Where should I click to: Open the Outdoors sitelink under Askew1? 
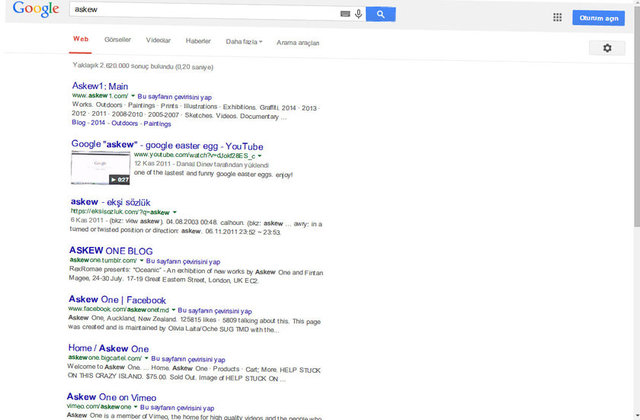click(x=124, y=123)
